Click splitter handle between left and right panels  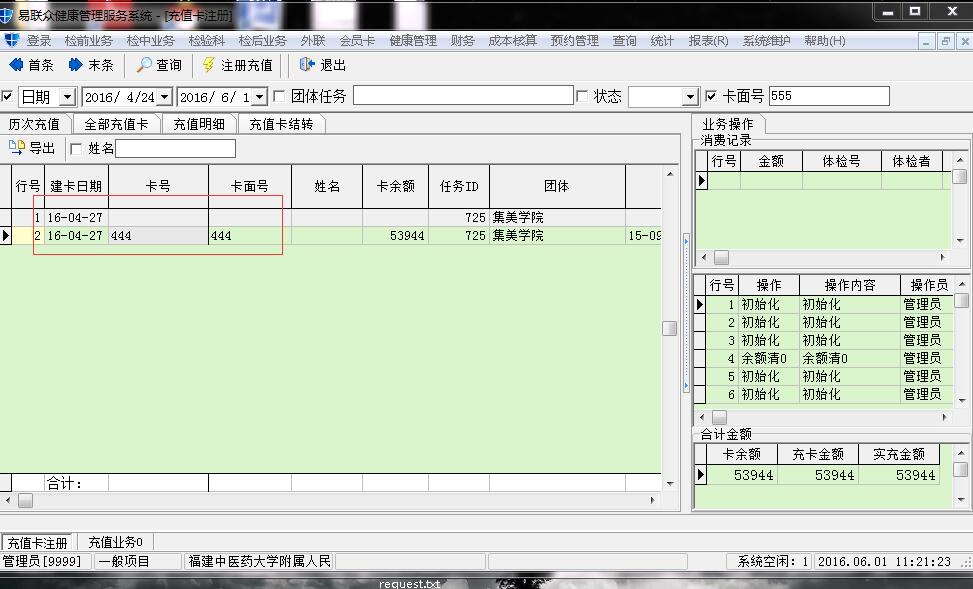(686, 313)
